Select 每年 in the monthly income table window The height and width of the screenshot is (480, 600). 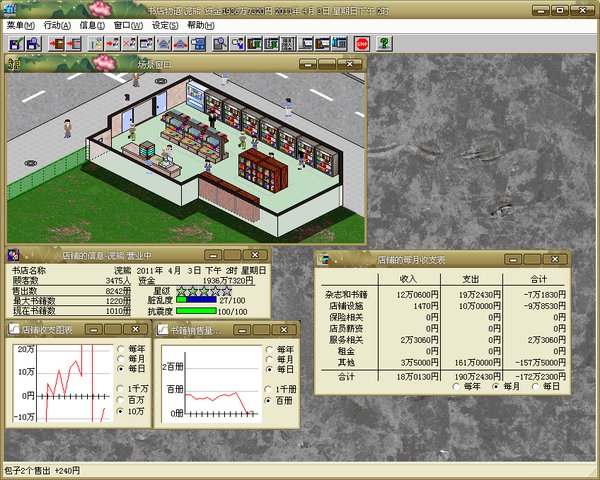pyautogui.click(x=456, y=386)
